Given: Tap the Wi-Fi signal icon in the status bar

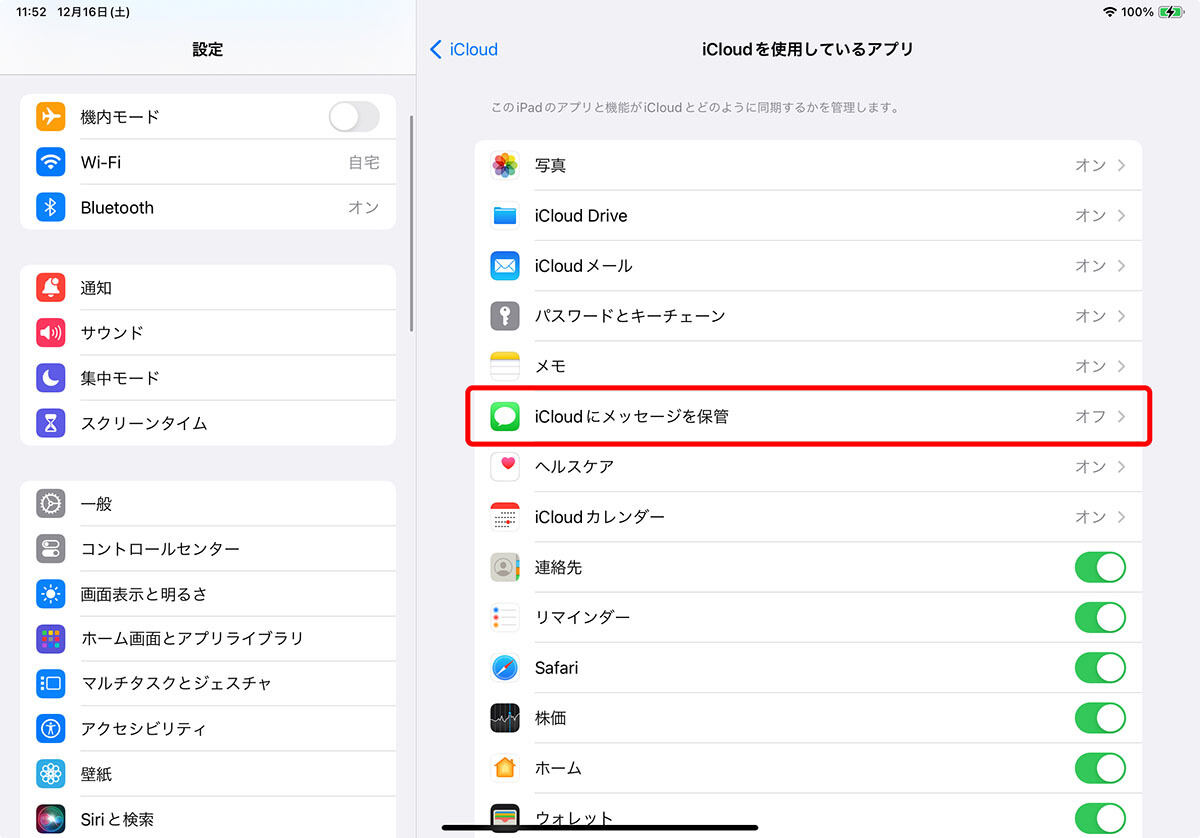Looking at the screenshot, I should (1109, 12).
